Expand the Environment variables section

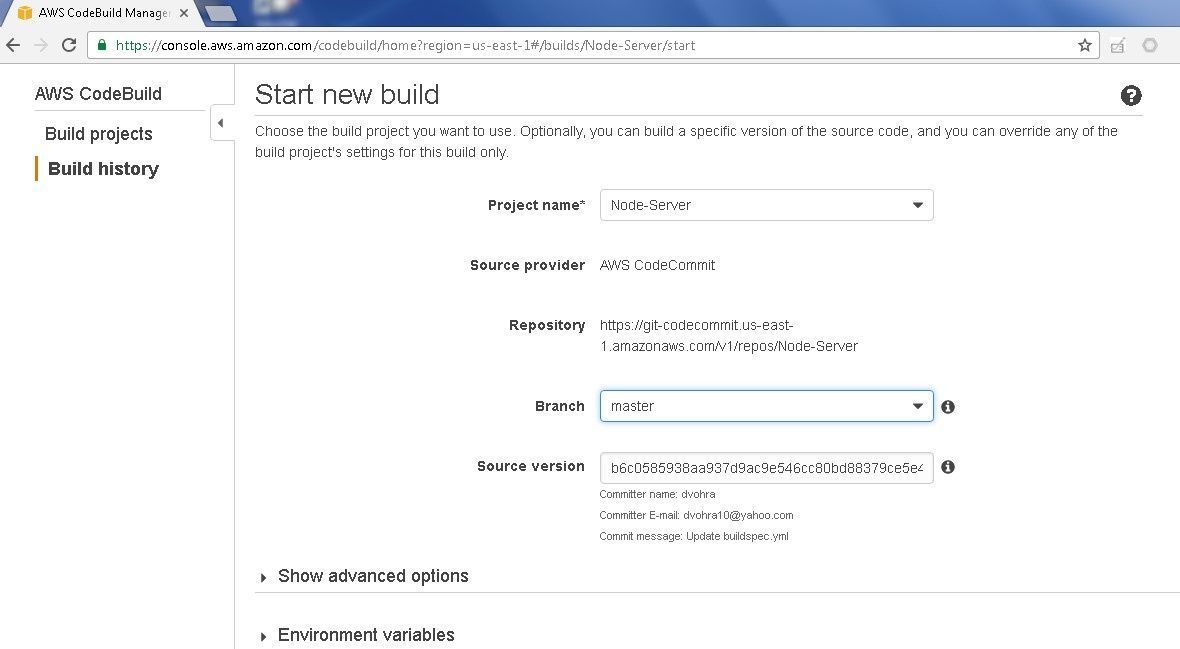357,635
